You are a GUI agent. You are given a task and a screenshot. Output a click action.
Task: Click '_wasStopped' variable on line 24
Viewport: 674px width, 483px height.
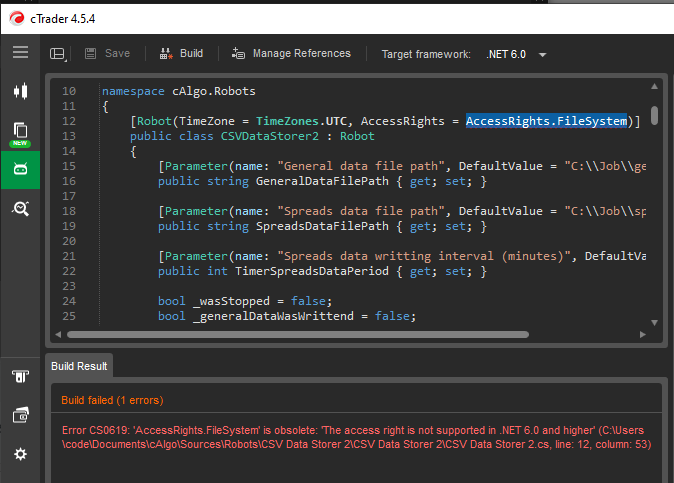231,301
